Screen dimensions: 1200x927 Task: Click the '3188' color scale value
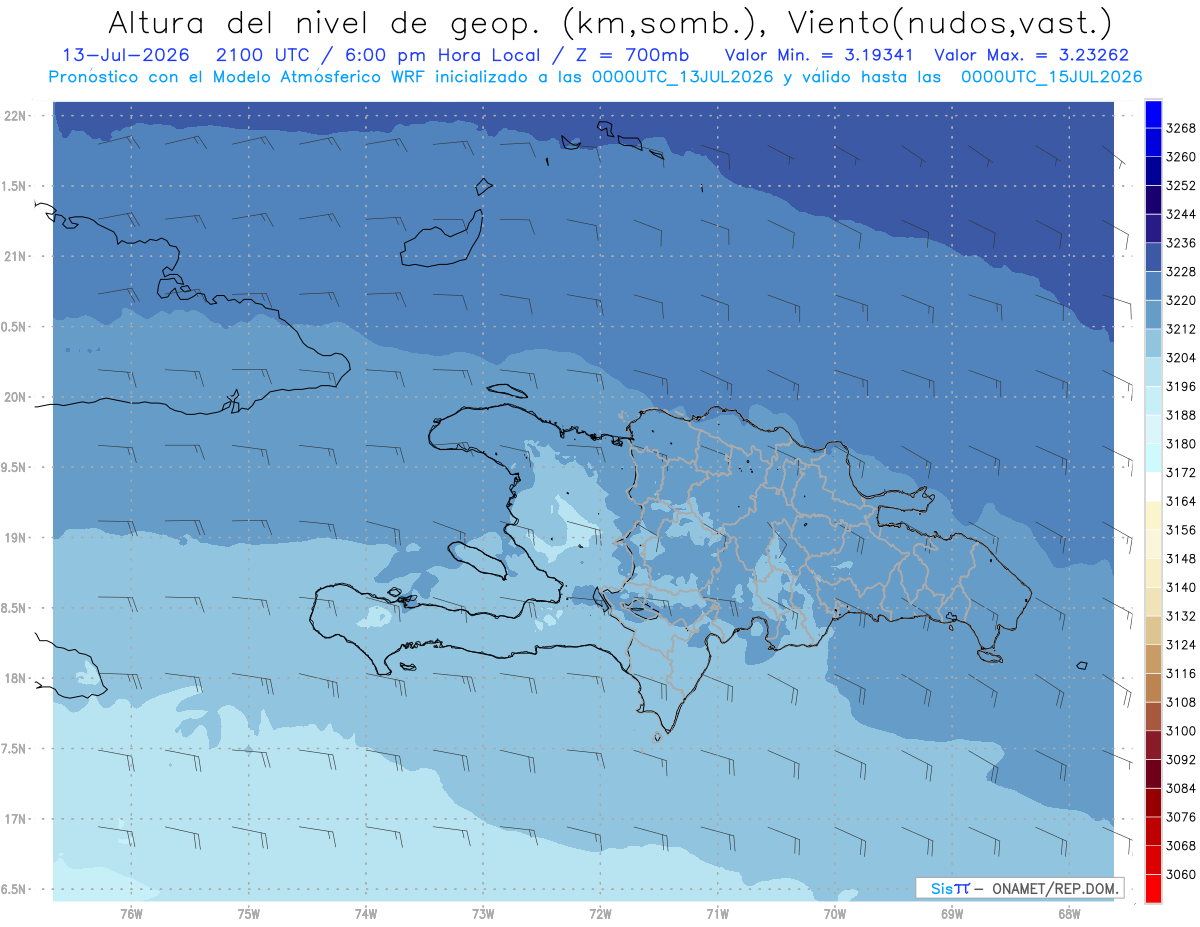1180,415
